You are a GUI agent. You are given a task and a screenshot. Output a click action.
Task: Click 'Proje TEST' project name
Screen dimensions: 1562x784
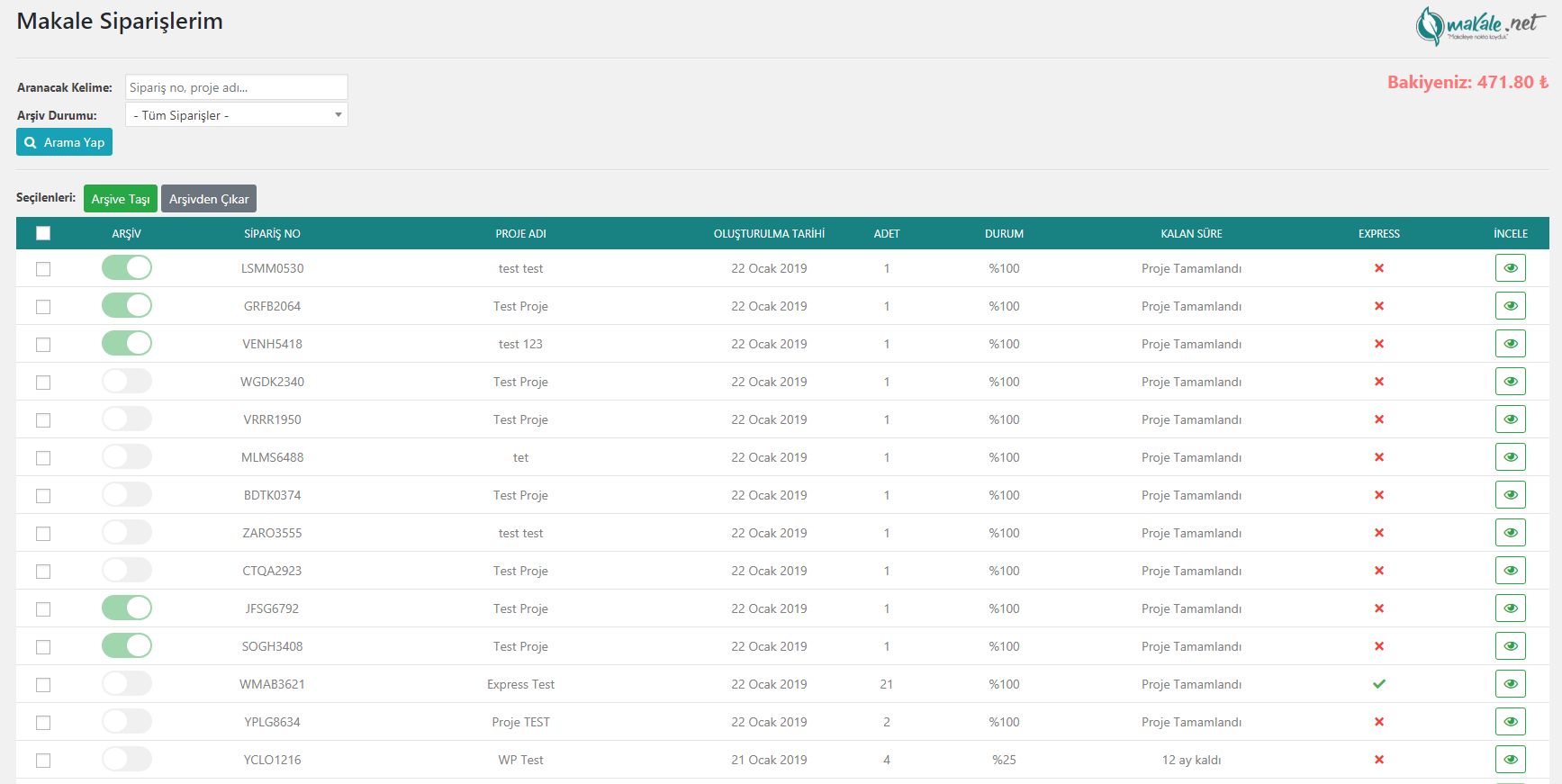click(x=520, y=722)
